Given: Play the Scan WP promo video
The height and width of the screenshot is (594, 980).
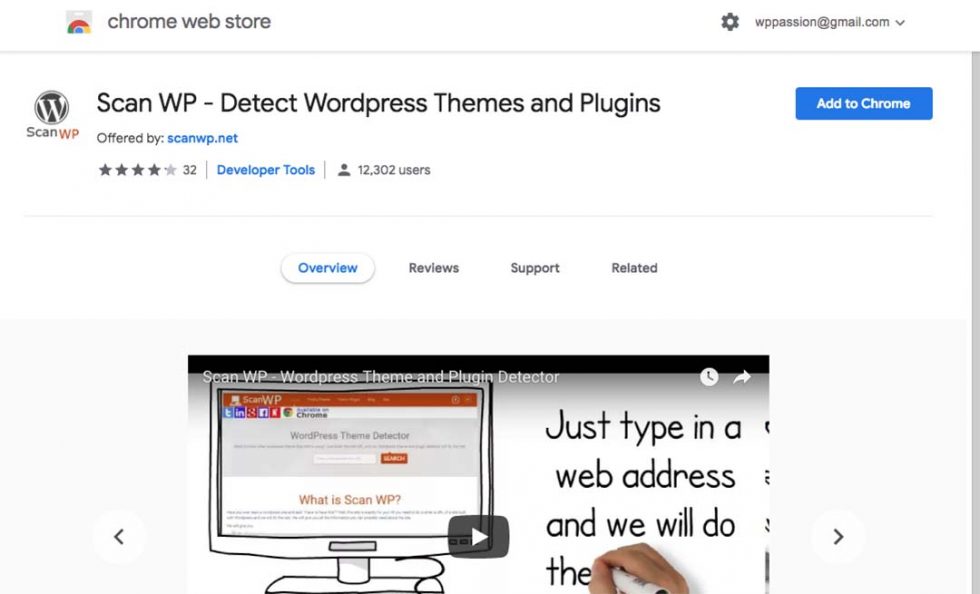Looking at the screenshot, I should (478, 536).
